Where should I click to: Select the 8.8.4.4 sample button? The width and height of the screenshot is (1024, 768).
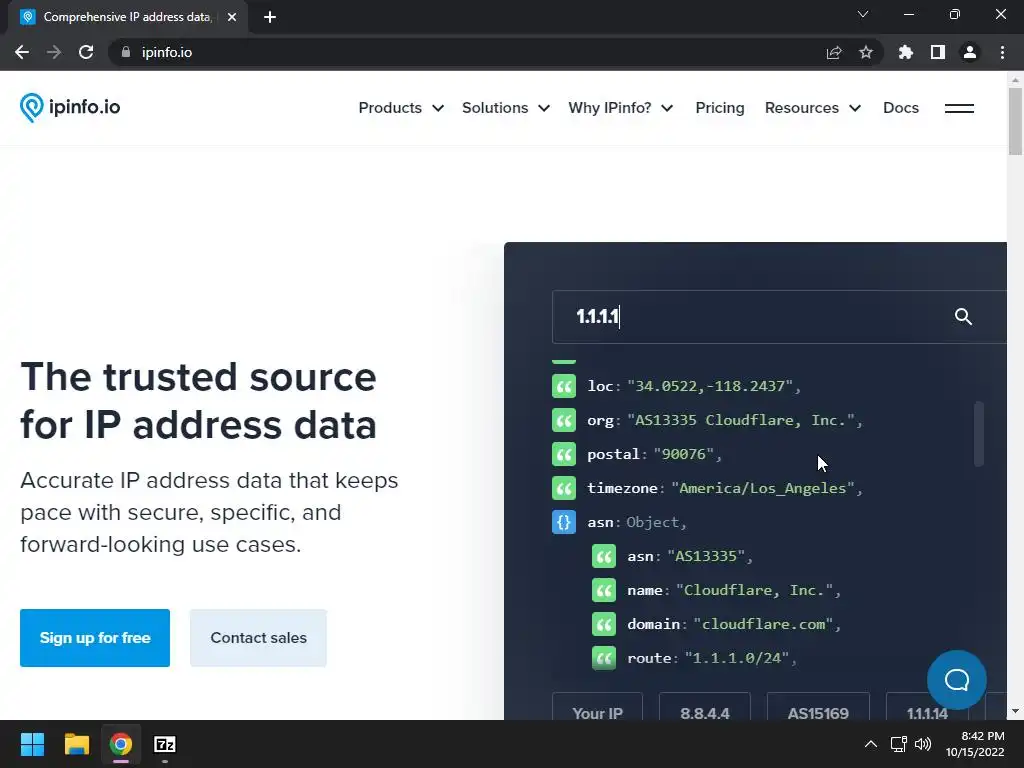[705, 707]
